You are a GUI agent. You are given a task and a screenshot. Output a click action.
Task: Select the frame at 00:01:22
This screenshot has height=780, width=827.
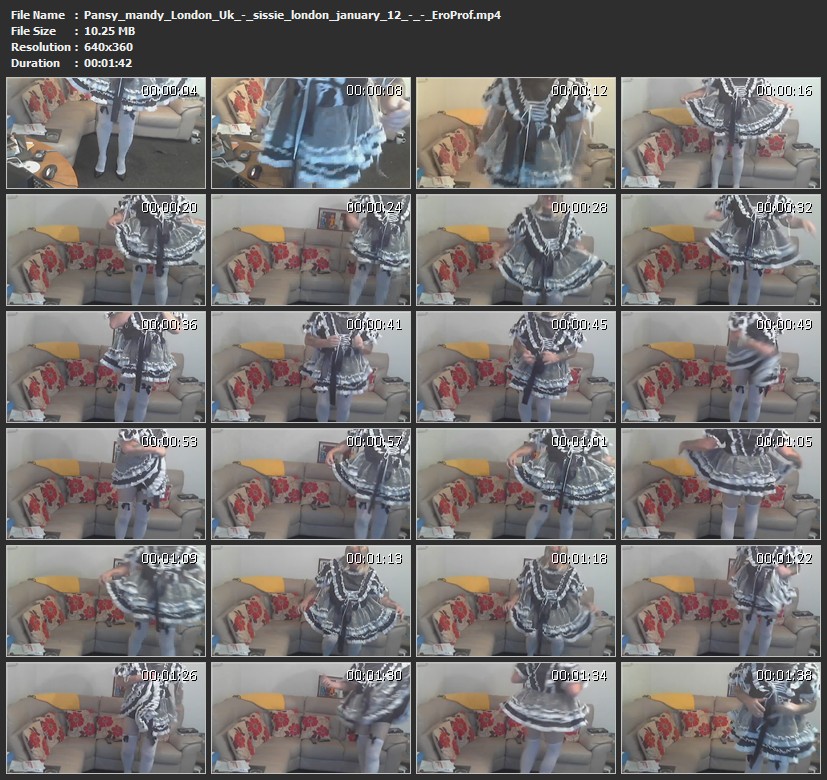click(x=720, y=600)
